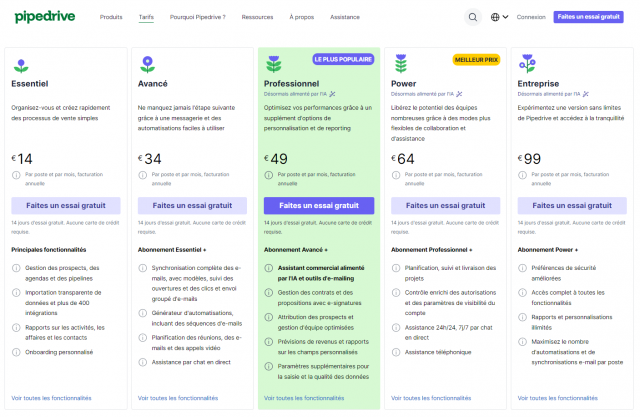640x417 pixels.
Task: Click the info icon under the €64 price
Action: (396, 175)
